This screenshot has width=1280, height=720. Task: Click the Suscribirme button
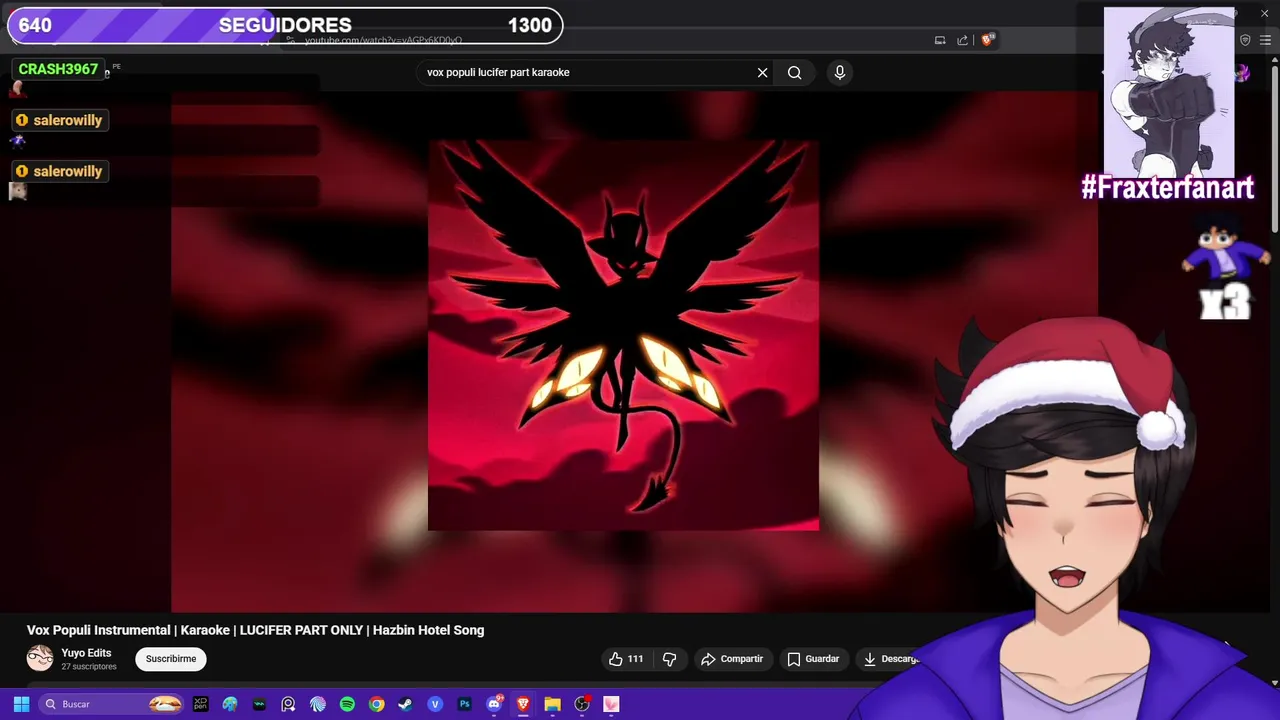tap(171, 659)
